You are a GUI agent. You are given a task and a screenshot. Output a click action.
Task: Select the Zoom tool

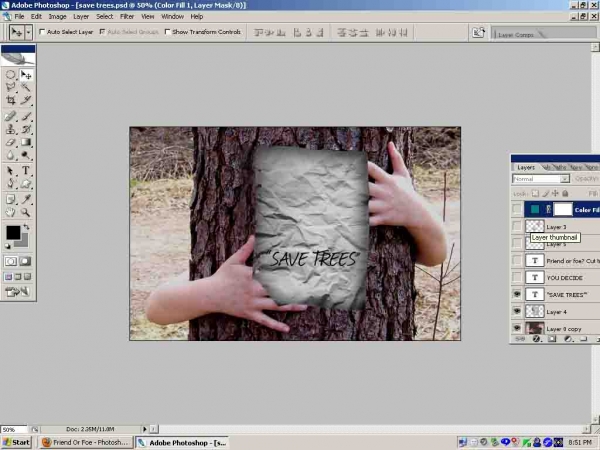(26, 212)
